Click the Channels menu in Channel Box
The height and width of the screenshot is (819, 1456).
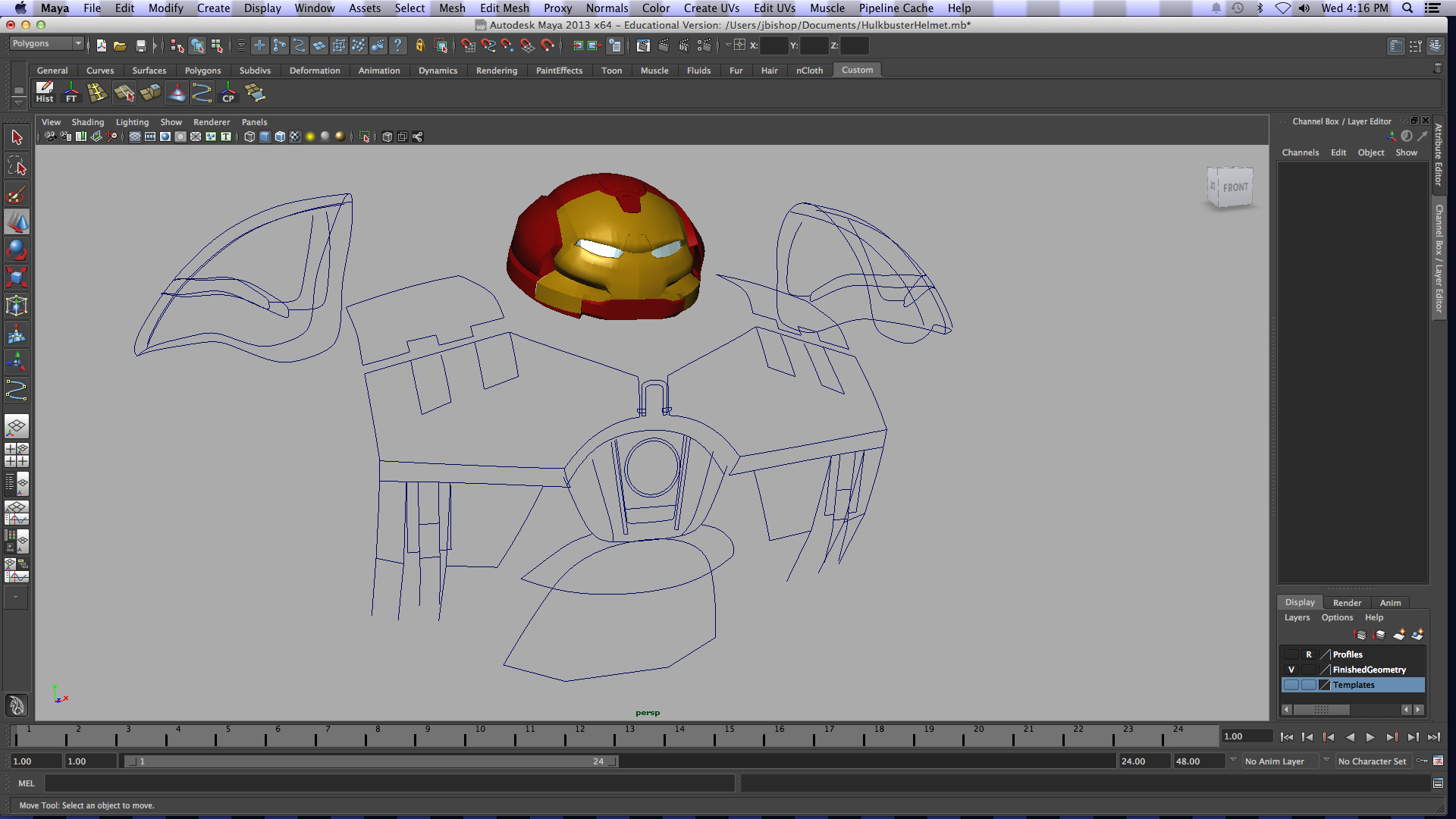point(1301,152)
